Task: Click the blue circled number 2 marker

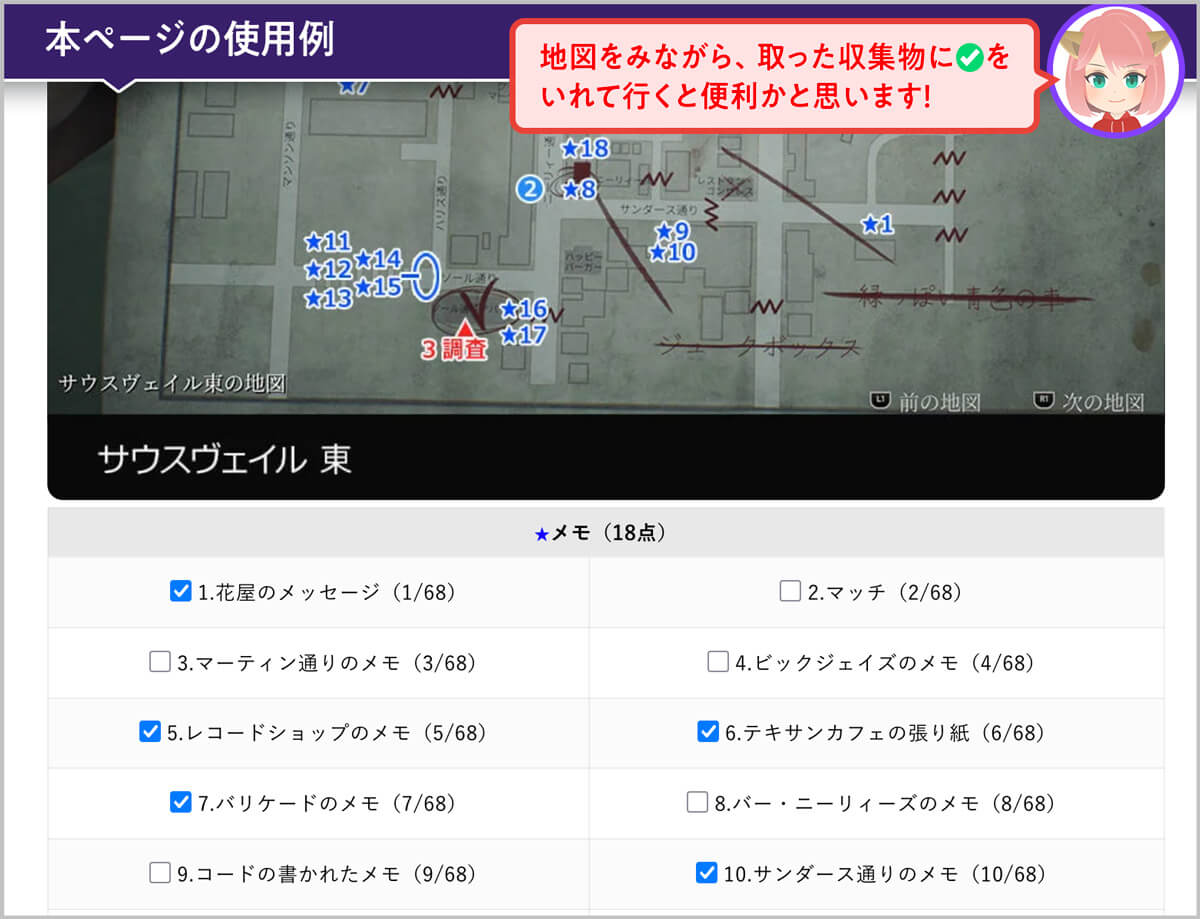Action: (x=530, y=188)
